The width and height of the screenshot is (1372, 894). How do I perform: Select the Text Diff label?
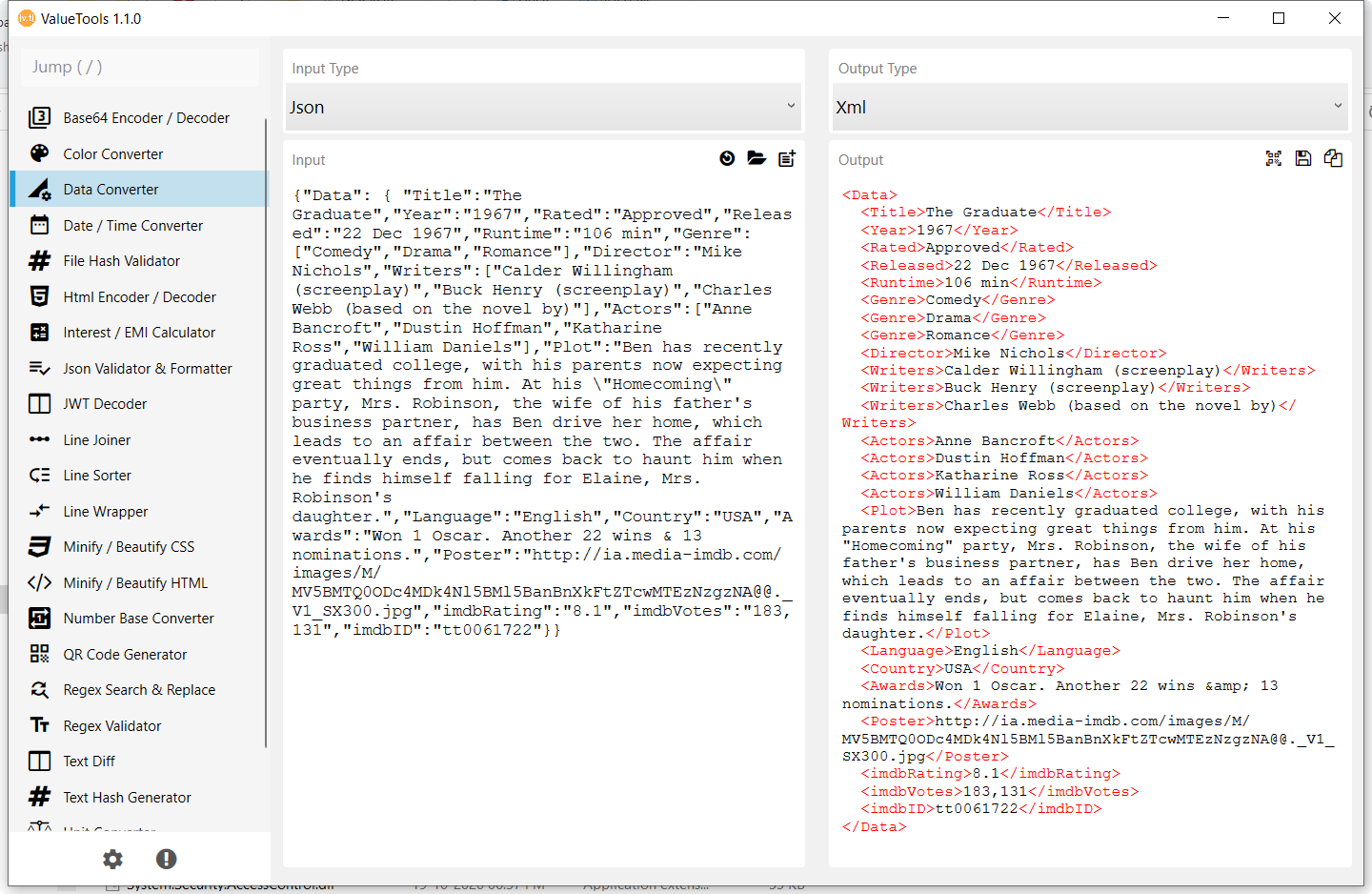[89, 762]
